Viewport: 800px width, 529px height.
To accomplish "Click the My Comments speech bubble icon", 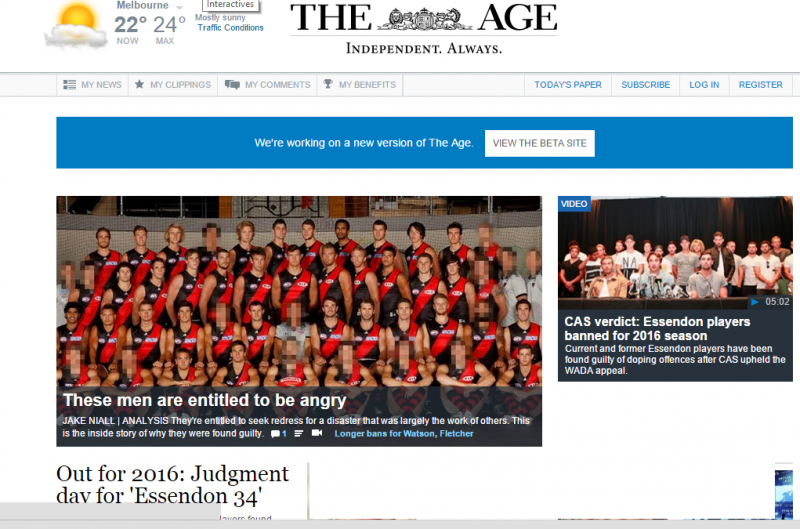I will (x=232, y=85).
